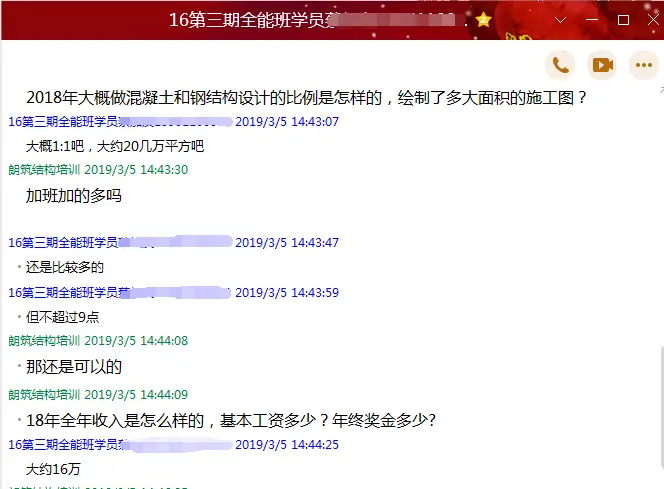Start a video call
This screenshot has height=489, width=664.
(x=602, y=65)
